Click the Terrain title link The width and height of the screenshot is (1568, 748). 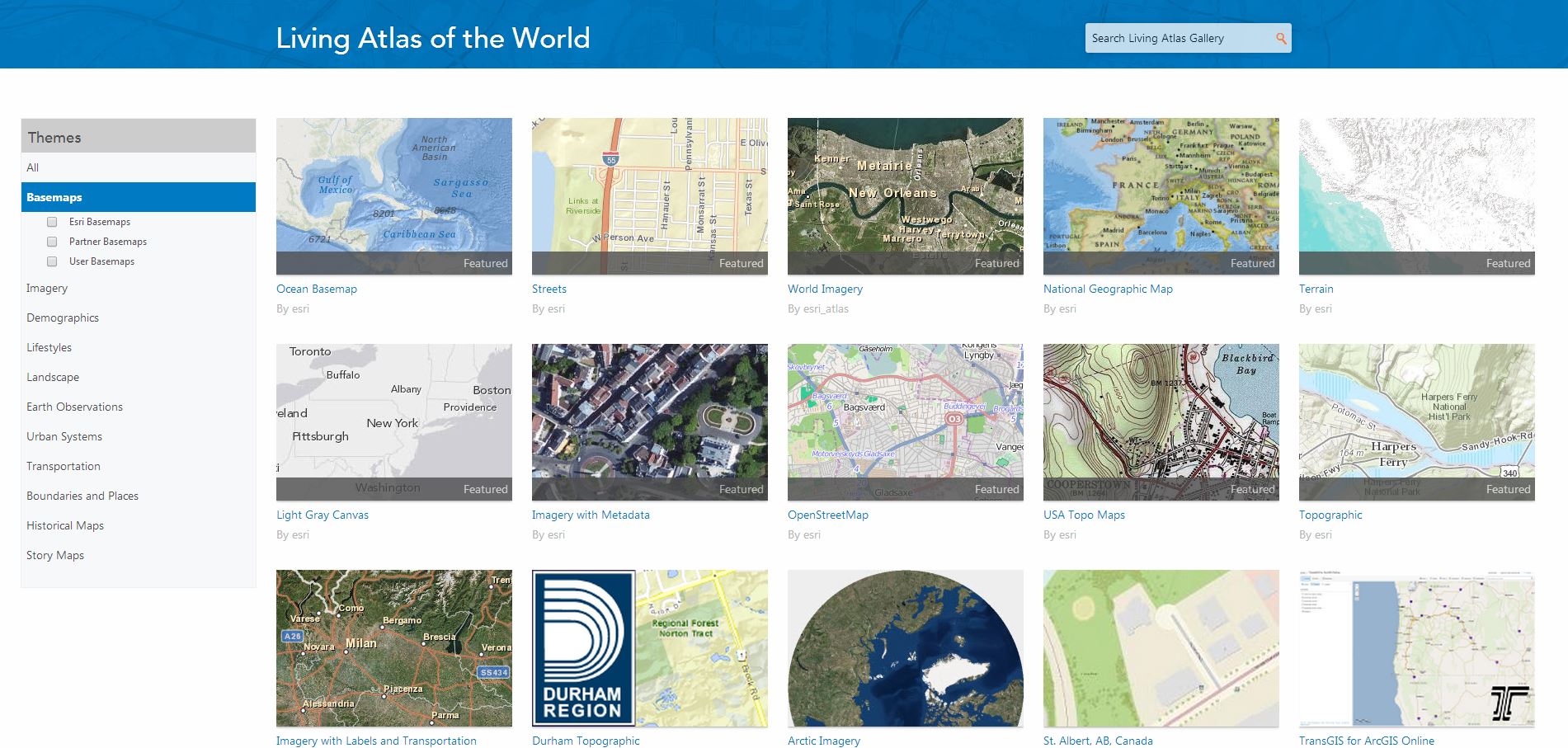pos(1316,289)
